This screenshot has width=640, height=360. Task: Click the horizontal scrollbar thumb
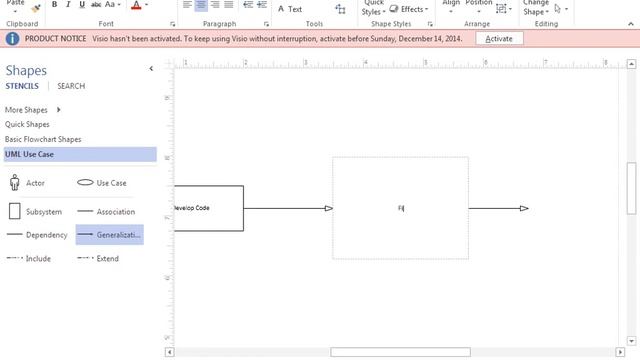point(400,352)
